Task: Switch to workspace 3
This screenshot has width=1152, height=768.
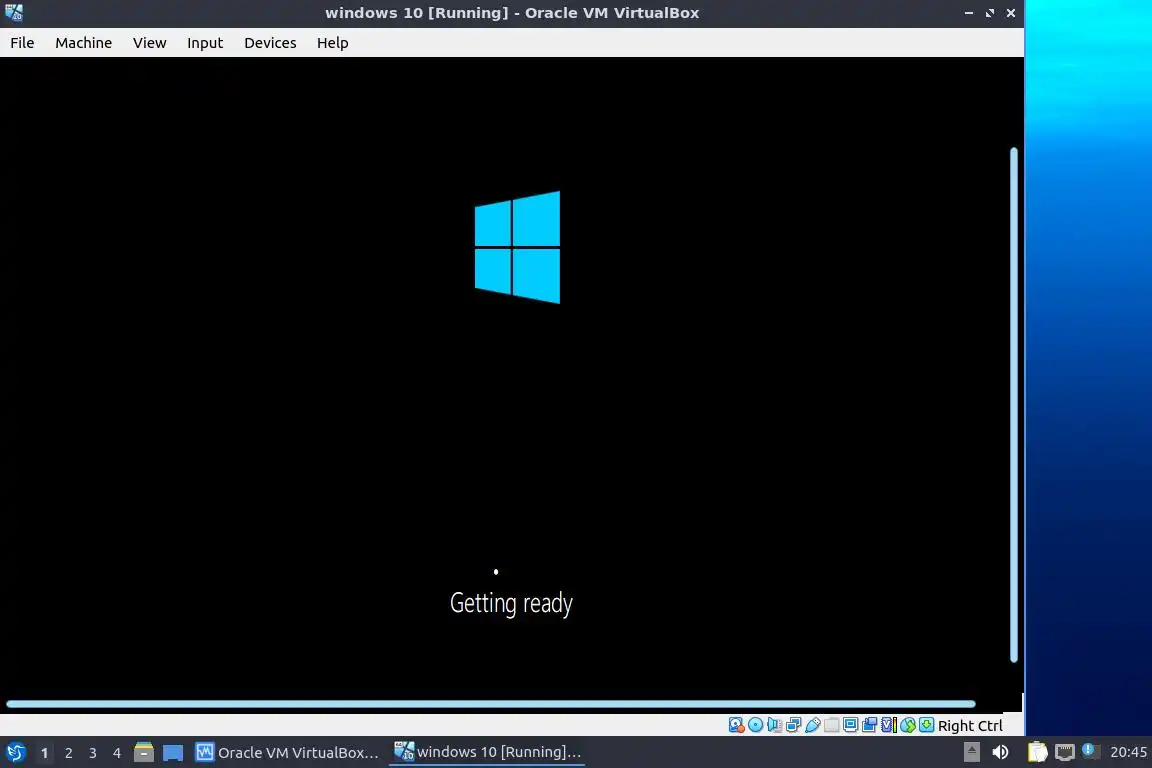Action: tap(93, 753)
